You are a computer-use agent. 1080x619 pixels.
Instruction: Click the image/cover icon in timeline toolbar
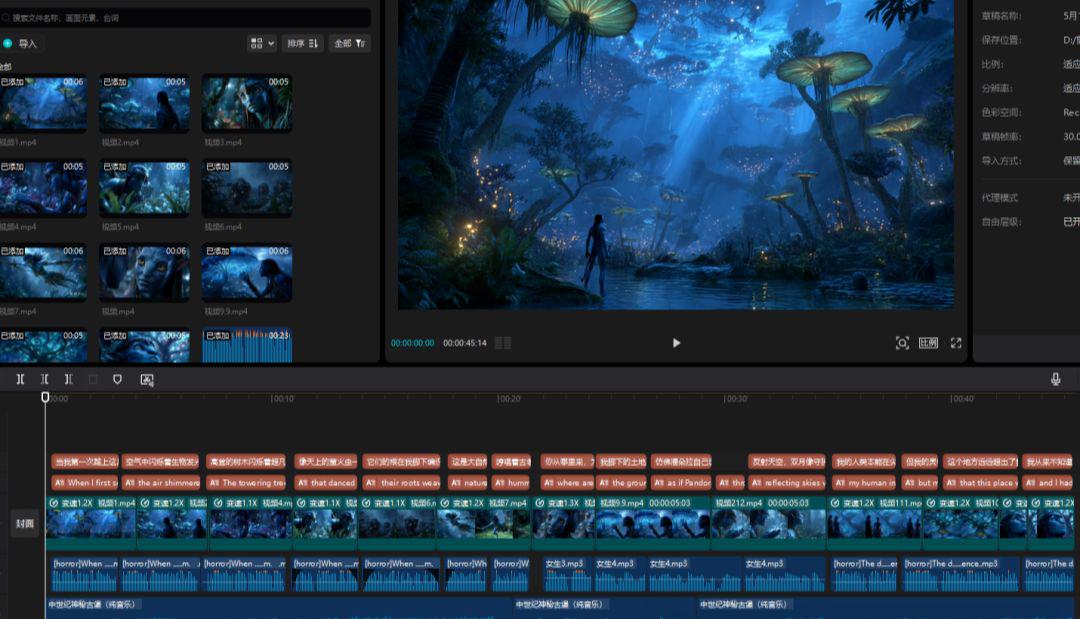tap(146, 379)
